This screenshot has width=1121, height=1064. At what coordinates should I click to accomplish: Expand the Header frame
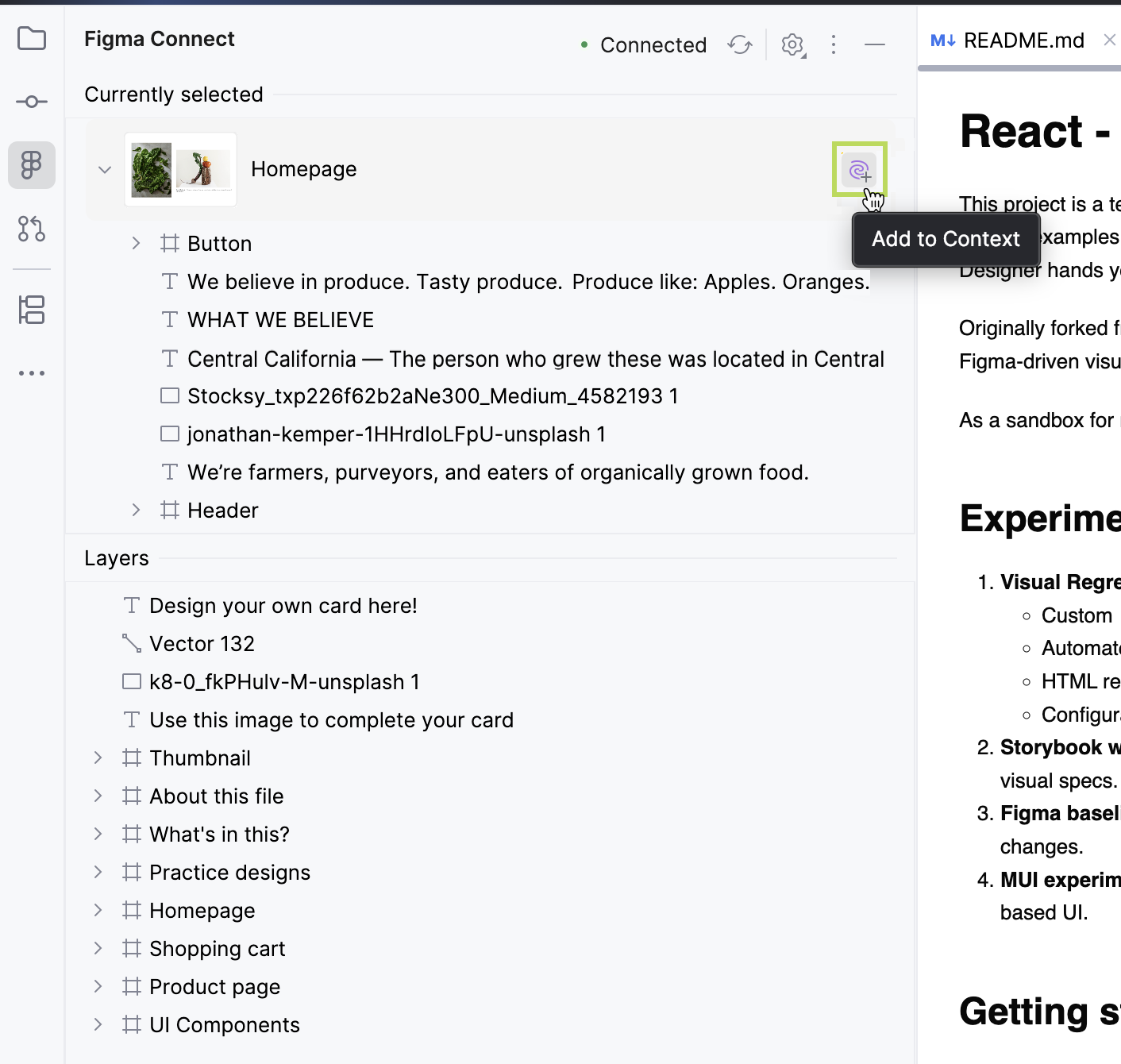pyautogui.click(x=136, y=510)
